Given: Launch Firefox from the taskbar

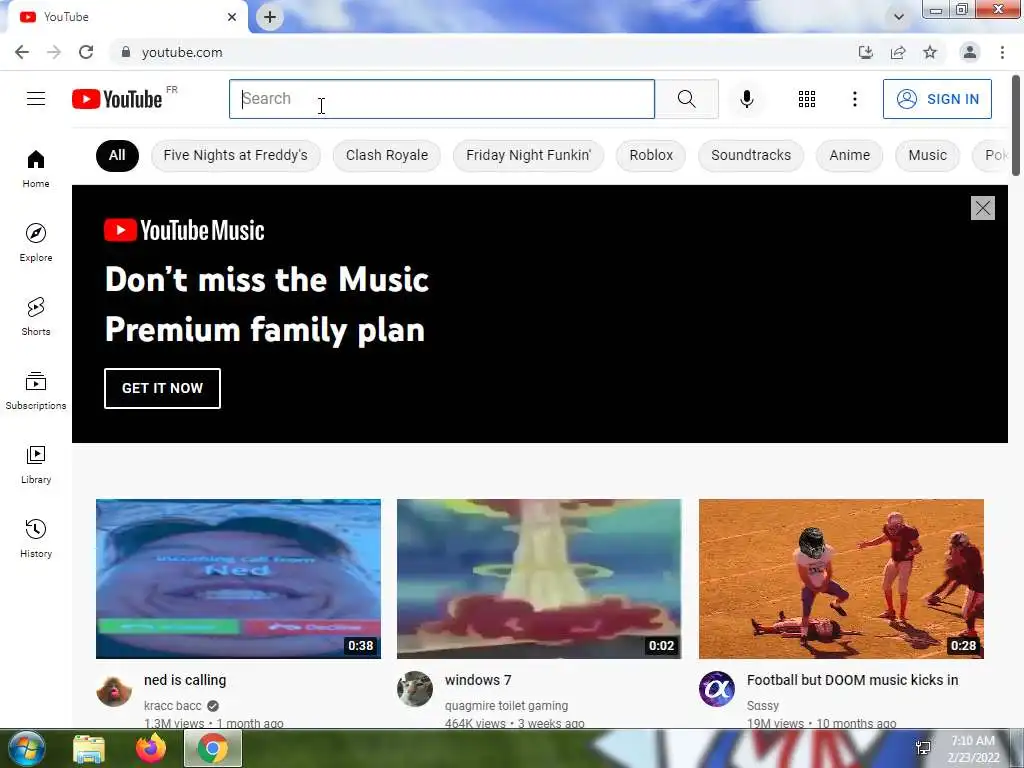Looking at the screenshot, I should point(151,748).
